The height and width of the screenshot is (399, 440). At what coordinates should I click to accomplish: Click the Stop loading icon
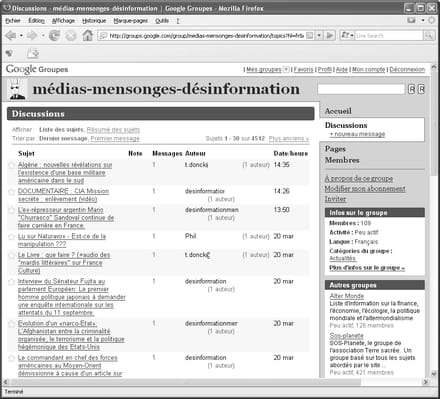(x=70, y=35)
